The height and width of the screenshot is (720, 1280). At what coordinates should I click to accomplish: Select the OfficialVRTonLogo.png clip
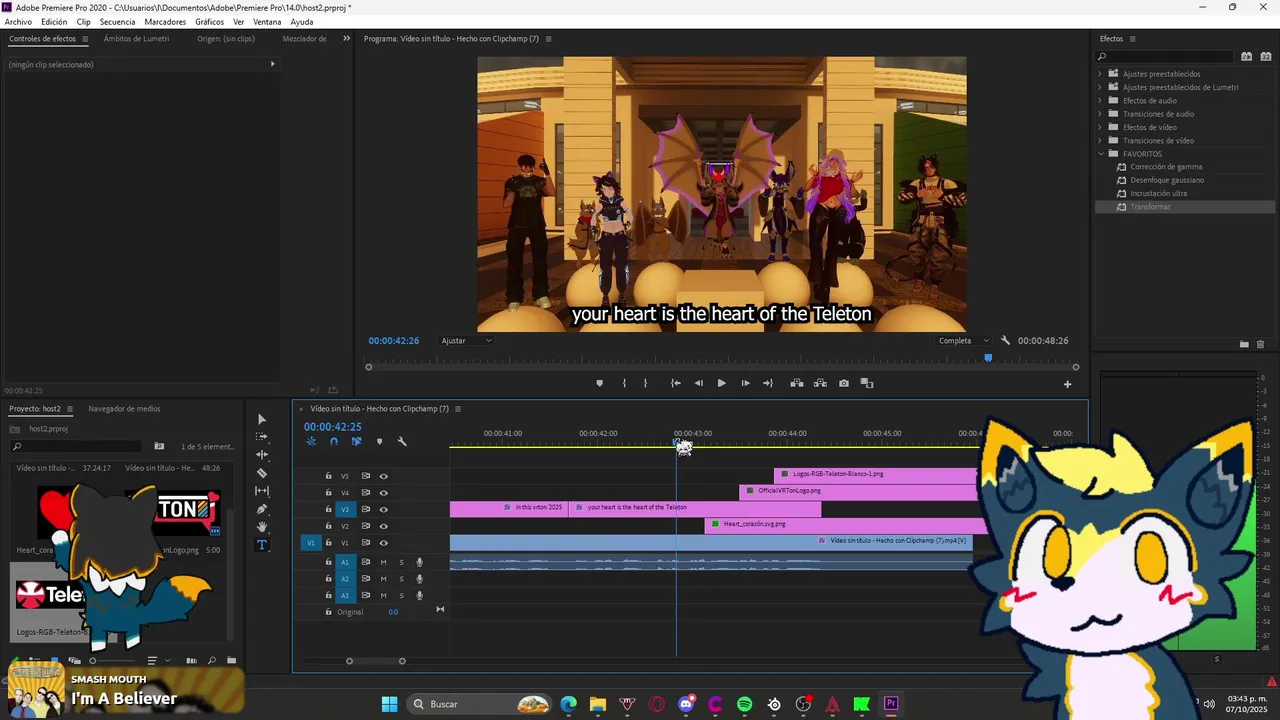[x=857, y=491]
